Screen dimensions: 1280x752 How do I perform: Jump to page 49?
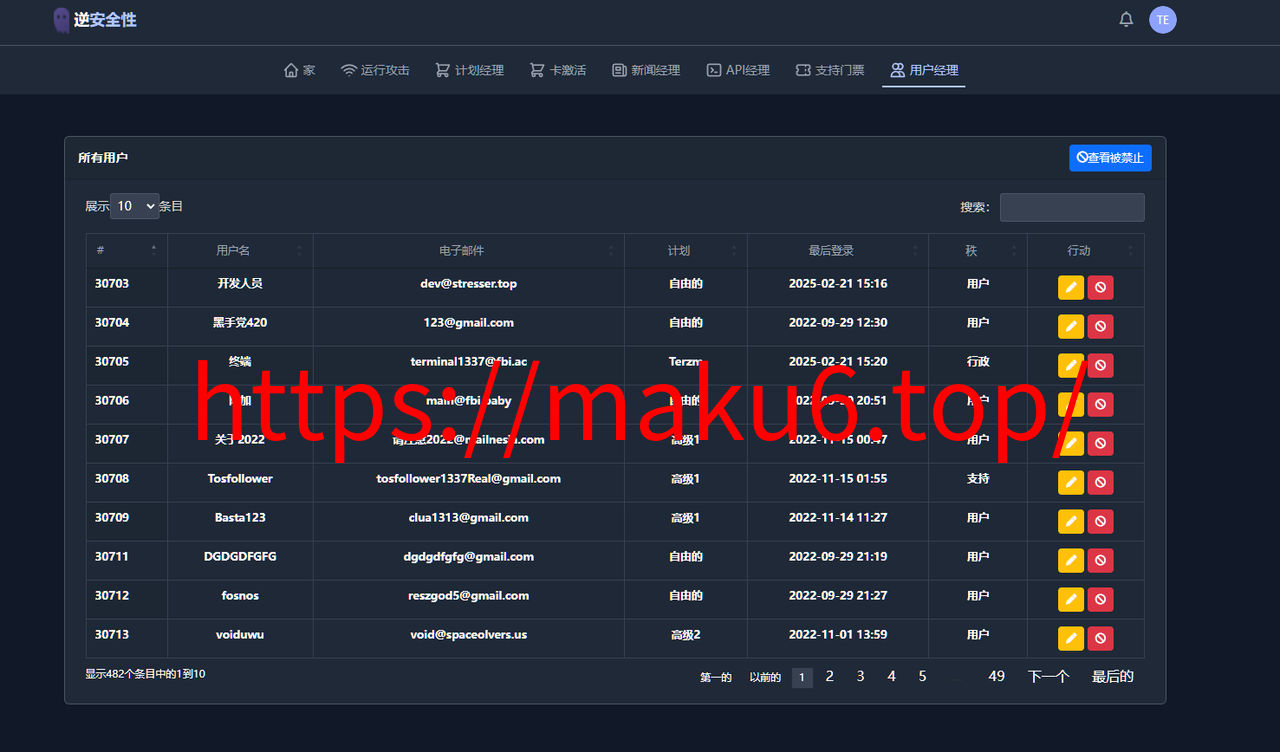(x=997, y=677)
